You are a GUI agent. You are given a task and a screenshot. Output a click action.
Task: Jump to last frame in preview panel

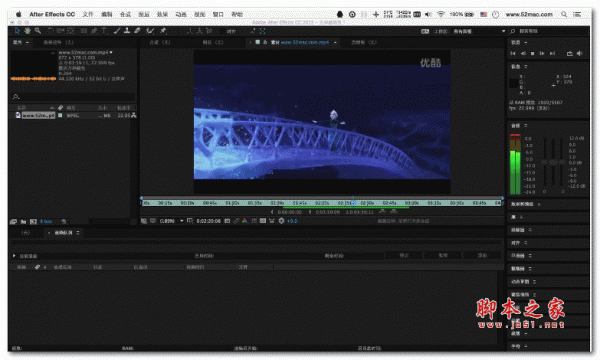click(552, 54)
